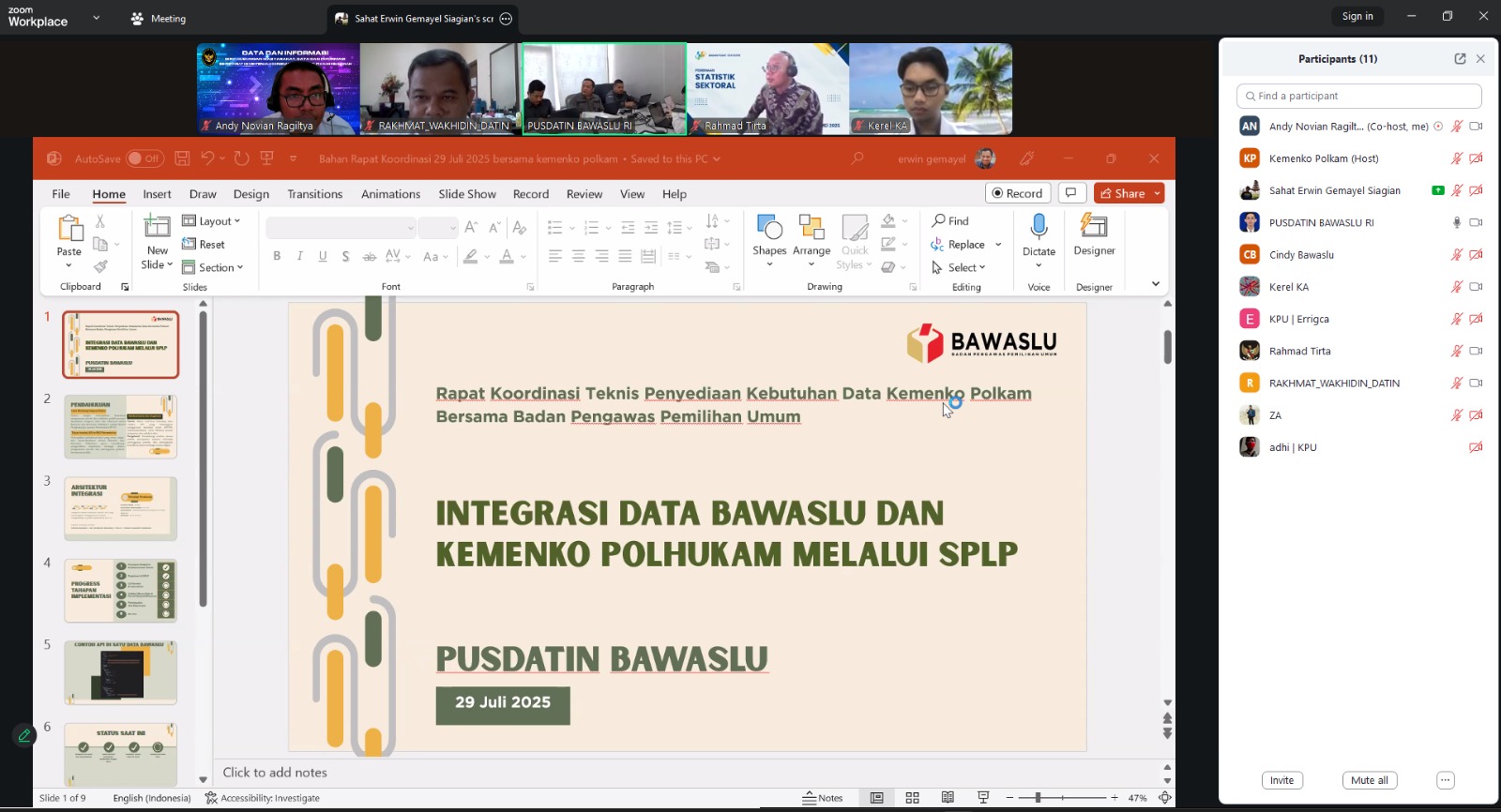Click the PowerPoint search magnifier icon
Screen dimensions: 1501x812
857,158
